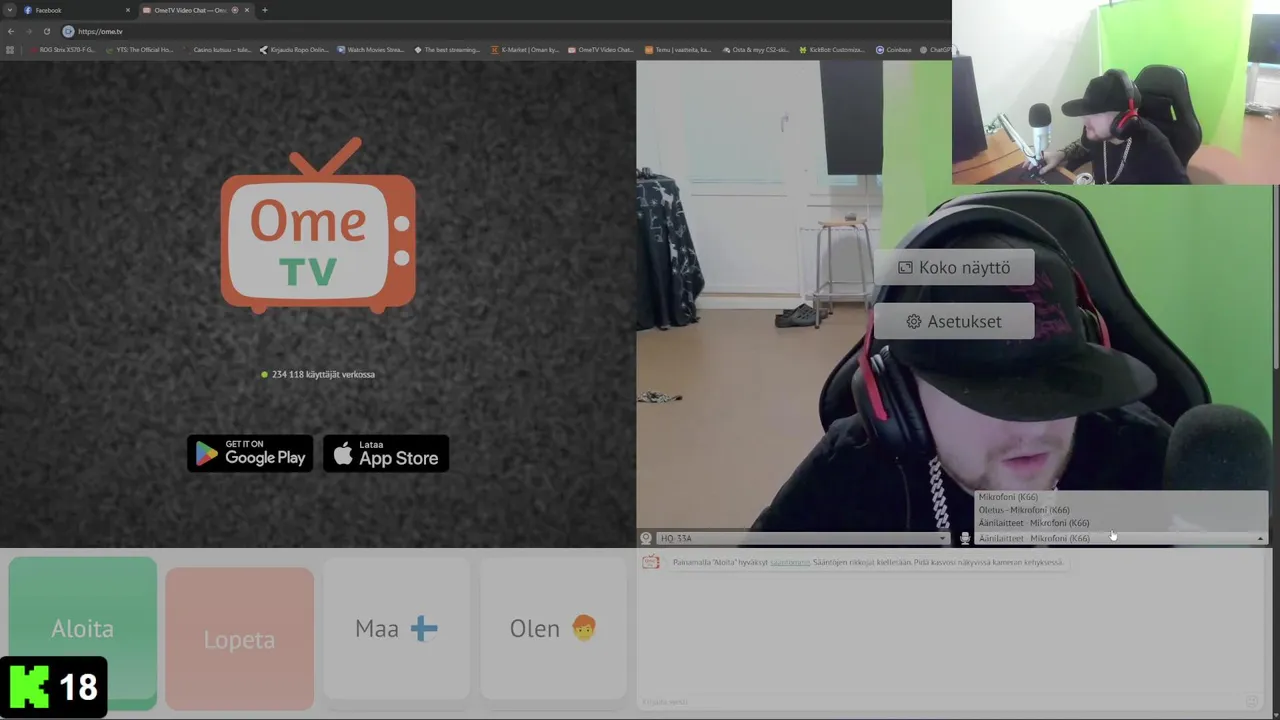Click the pink Lopeta stop button
This screenshot has width=1280, height=720.
coord(239,639)
